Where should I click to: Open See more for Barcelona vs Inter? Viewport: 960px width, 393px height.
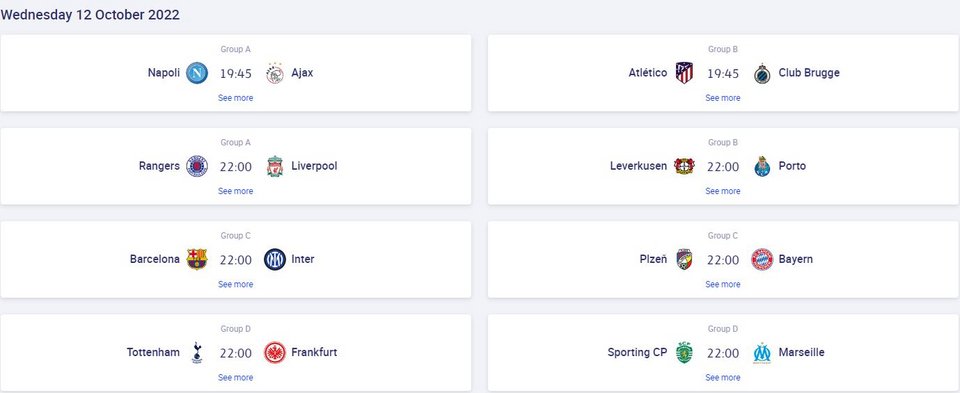[x=236, y=284]
